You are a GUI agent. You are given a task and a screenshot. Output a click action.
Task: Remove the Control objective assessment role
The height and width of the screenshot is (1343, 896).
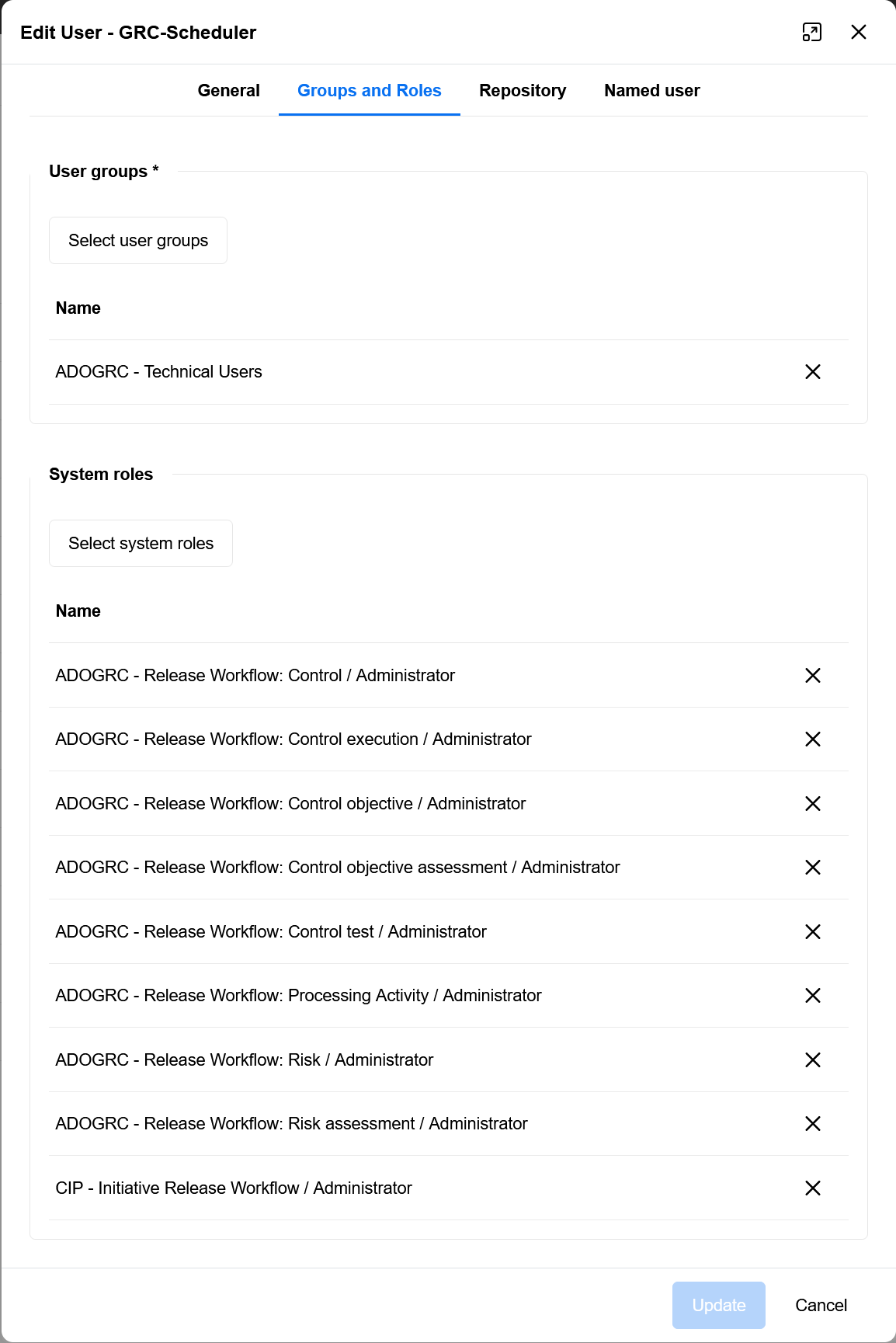pos(812,867)
